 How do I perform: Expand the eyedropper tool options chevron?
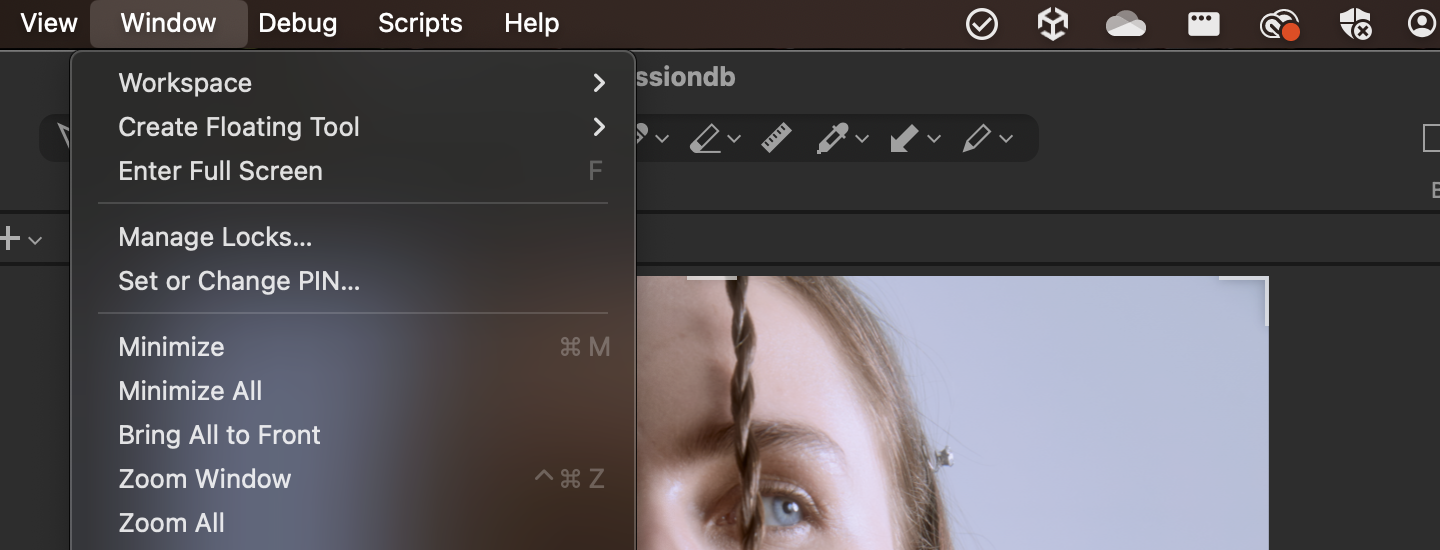862,139
